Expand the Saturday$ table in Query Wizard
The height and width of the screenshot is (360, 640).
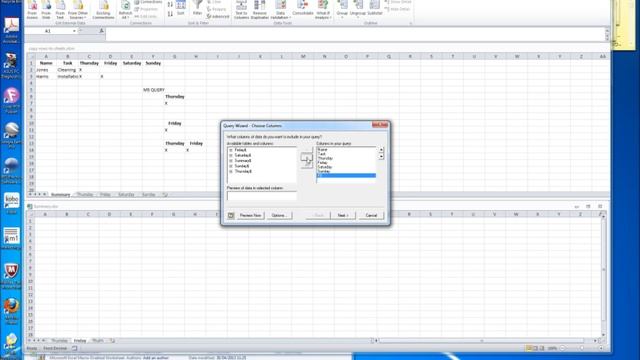click(231, 156)
